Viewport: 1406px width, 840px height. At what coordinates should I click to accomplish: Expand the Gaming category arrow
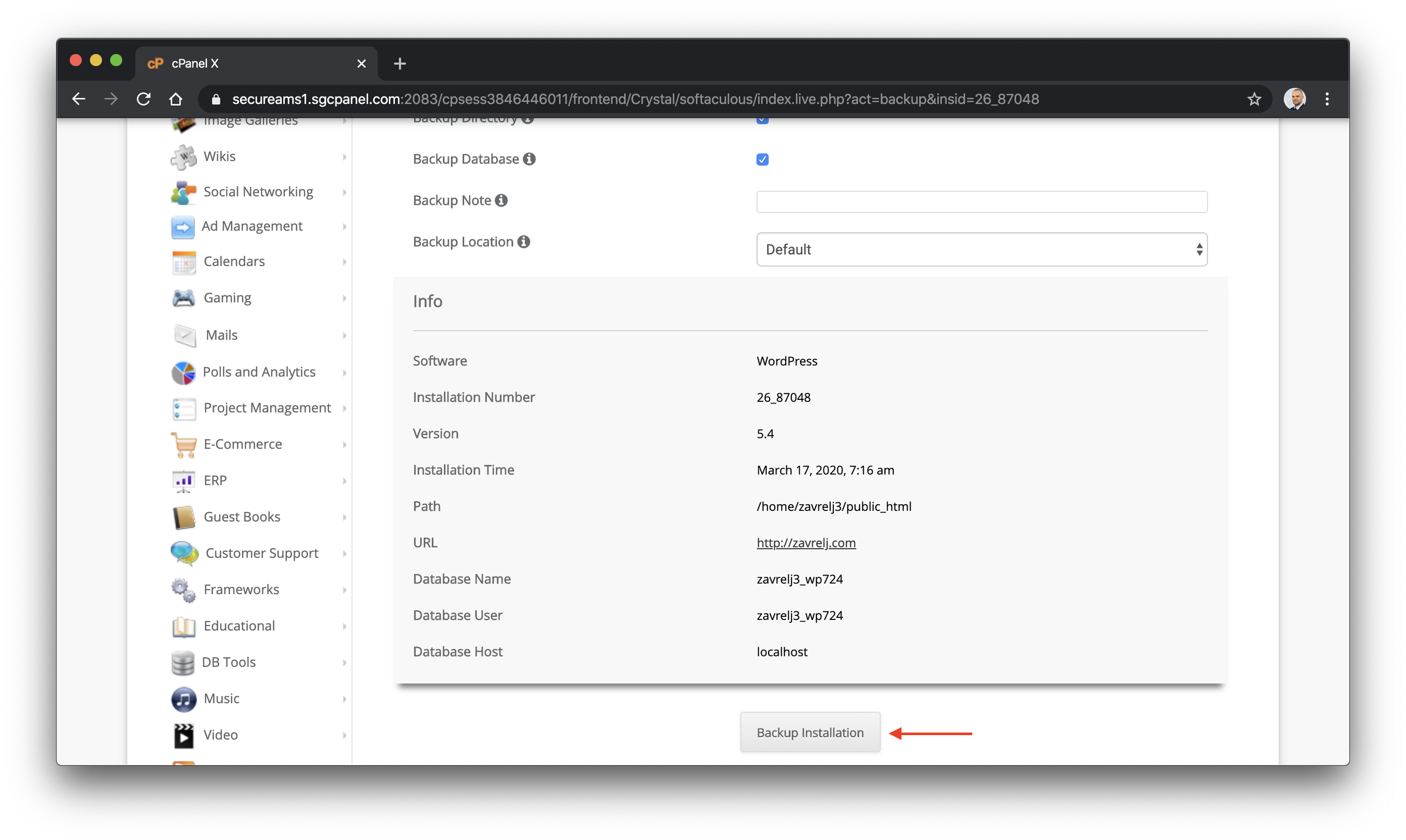coord(344,298)
